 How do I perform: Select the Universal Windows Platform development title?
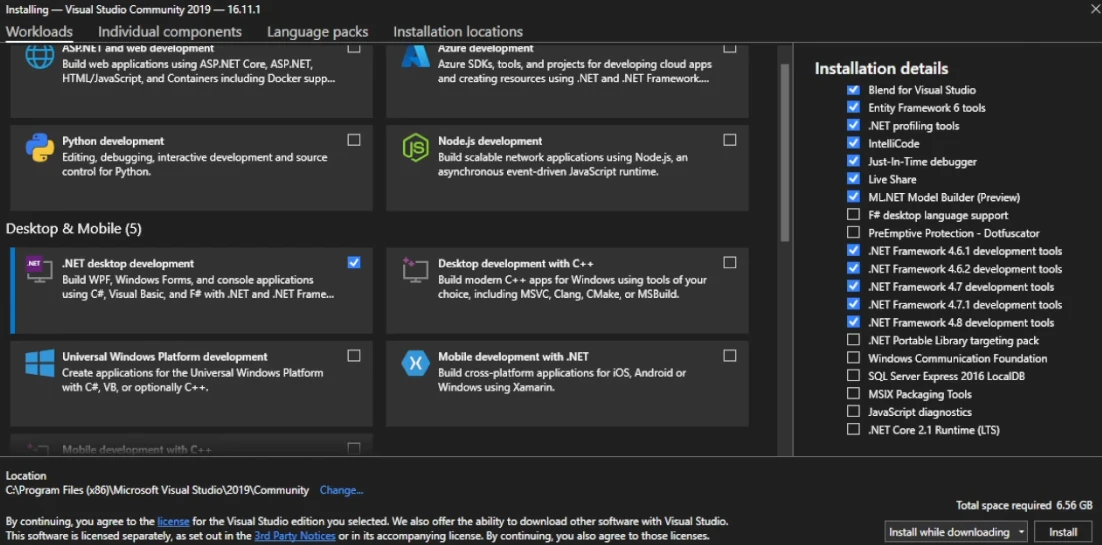tap(164, 357)
